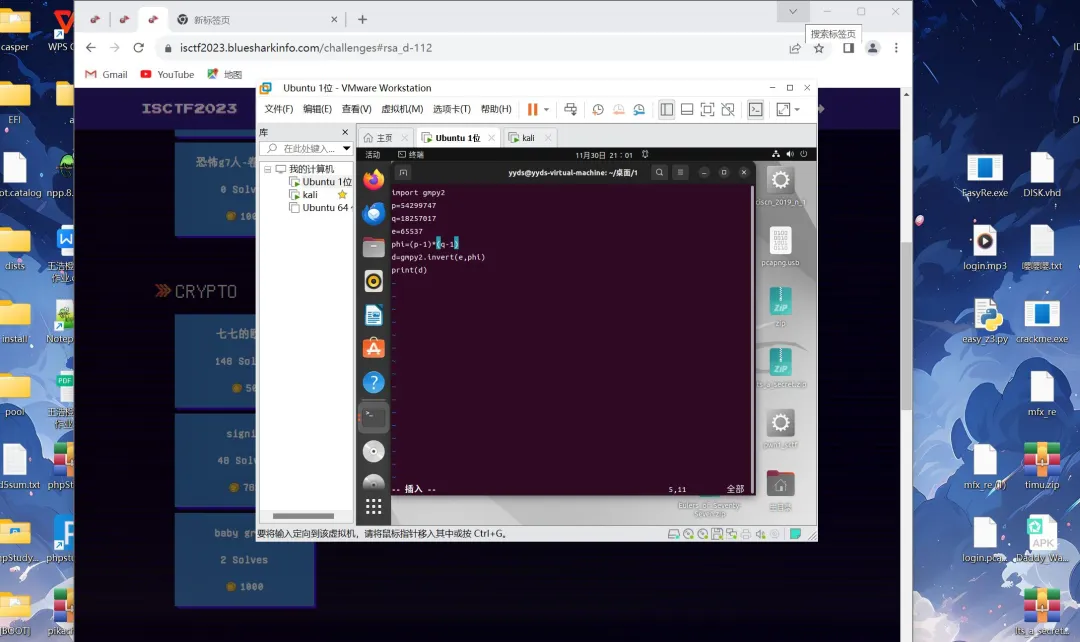
Task: Open the 编辑(E) menu in VMware
Action: [x=317, y=109]
